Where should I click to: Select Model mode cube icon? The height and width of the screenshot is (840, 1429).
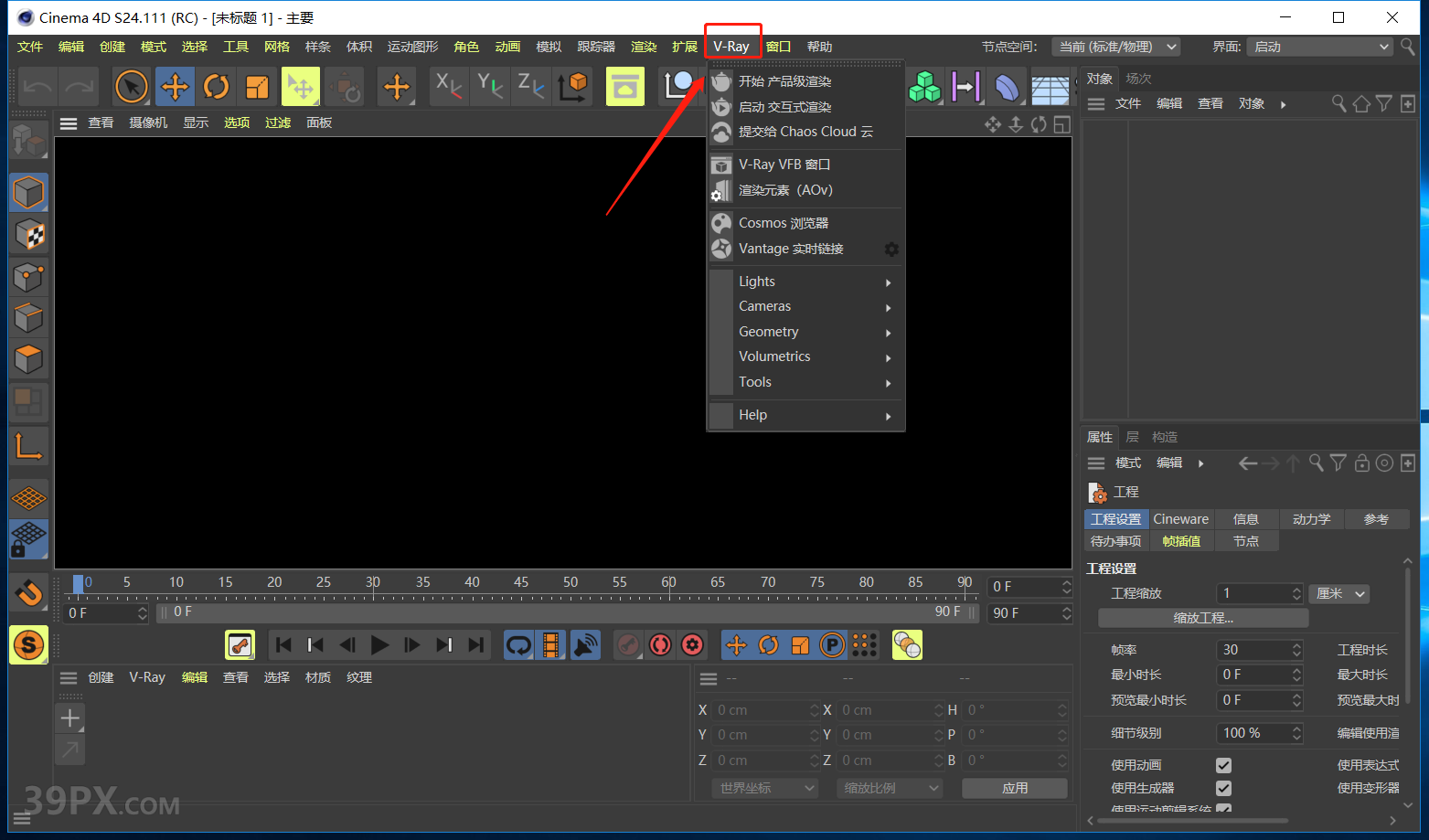point(28,193)
